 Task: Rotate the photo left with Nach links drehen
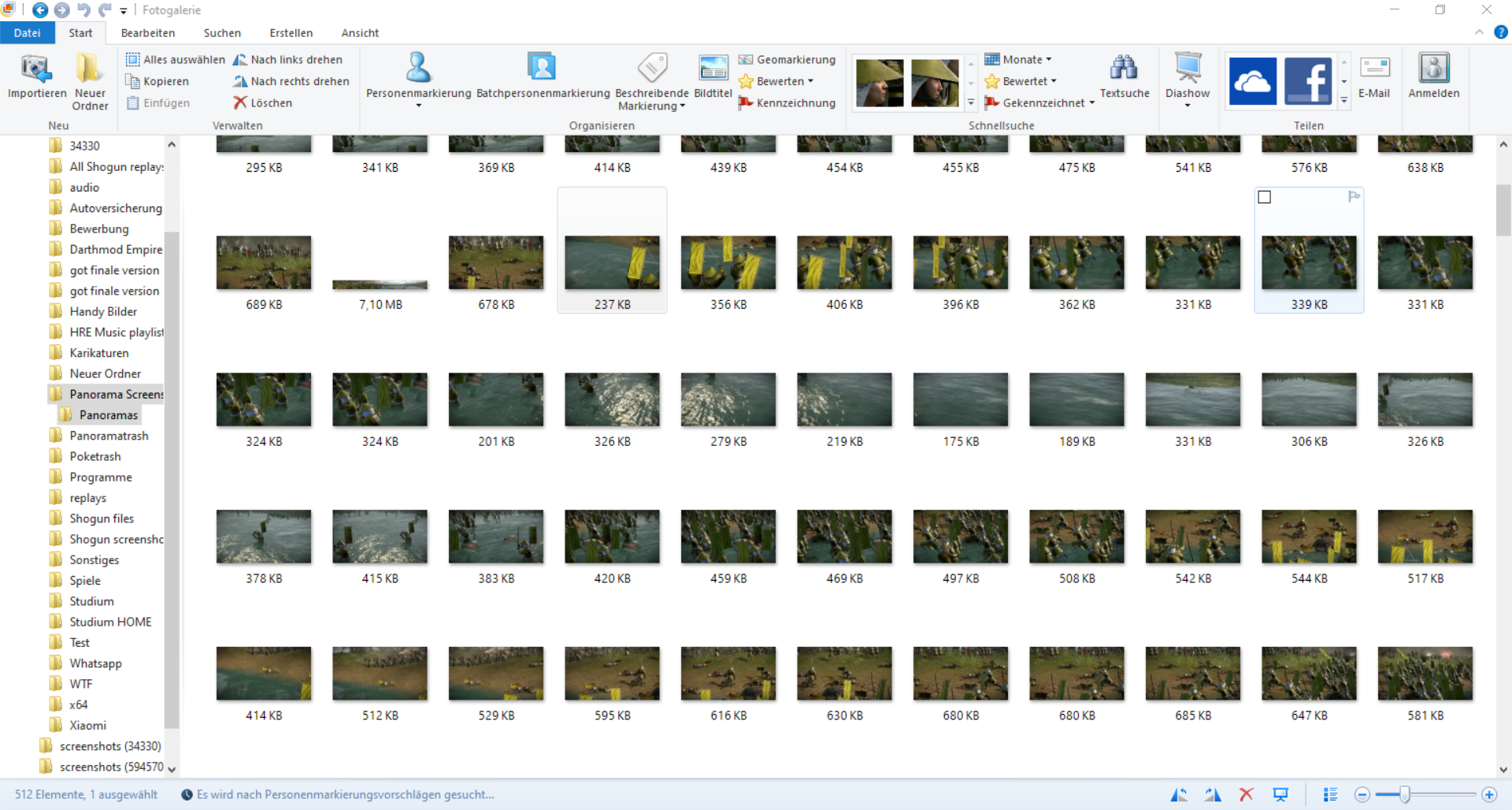[287, 60]
